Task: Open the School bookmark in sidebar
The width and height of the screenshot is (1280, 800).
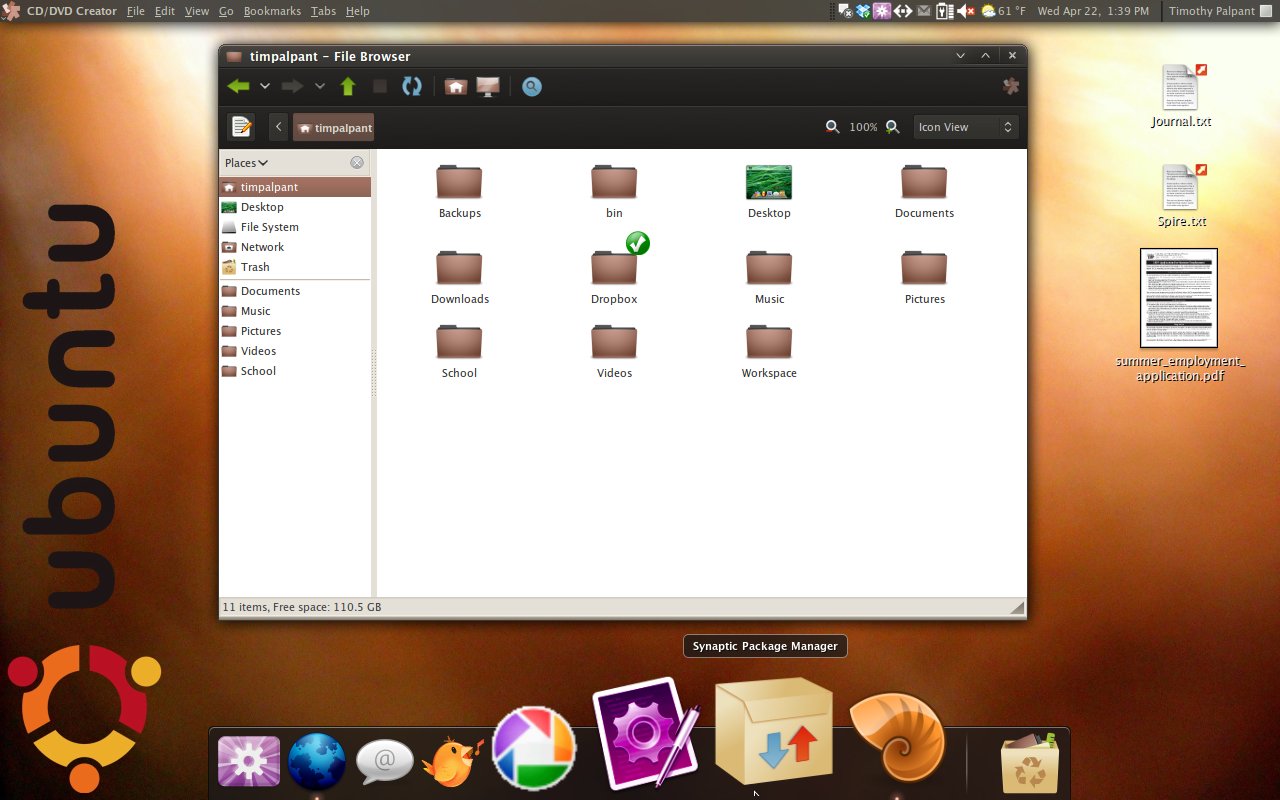Action: click(295, 371)
